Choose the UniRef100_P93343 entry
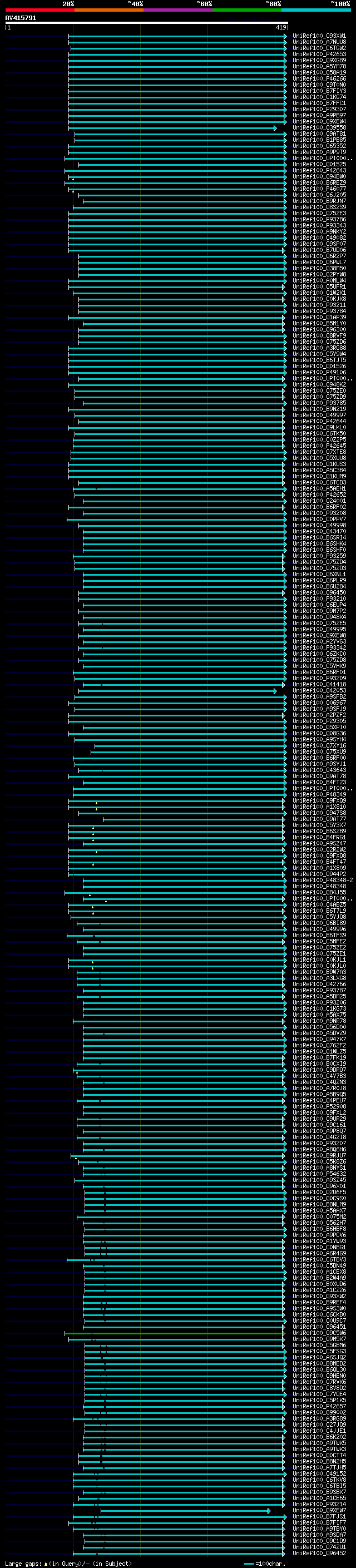 [319, 225]
